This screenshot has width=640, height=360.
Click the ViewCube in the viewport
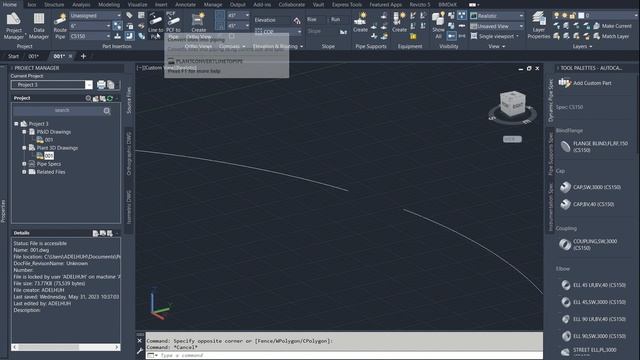[x=513, y=104]
